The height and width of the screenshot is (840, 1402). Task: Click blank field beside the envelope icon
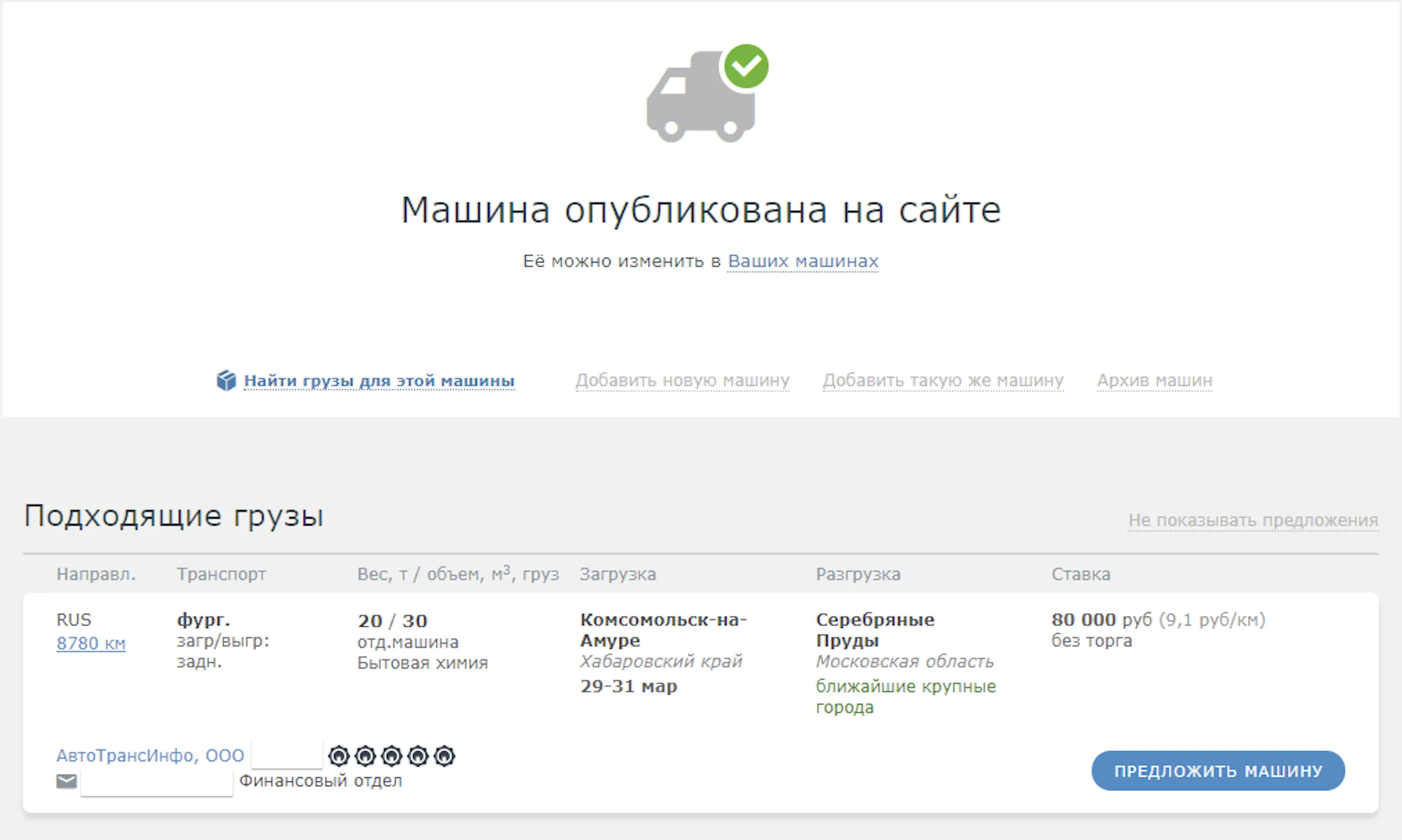pyautogui.click(x=156, y=782)
